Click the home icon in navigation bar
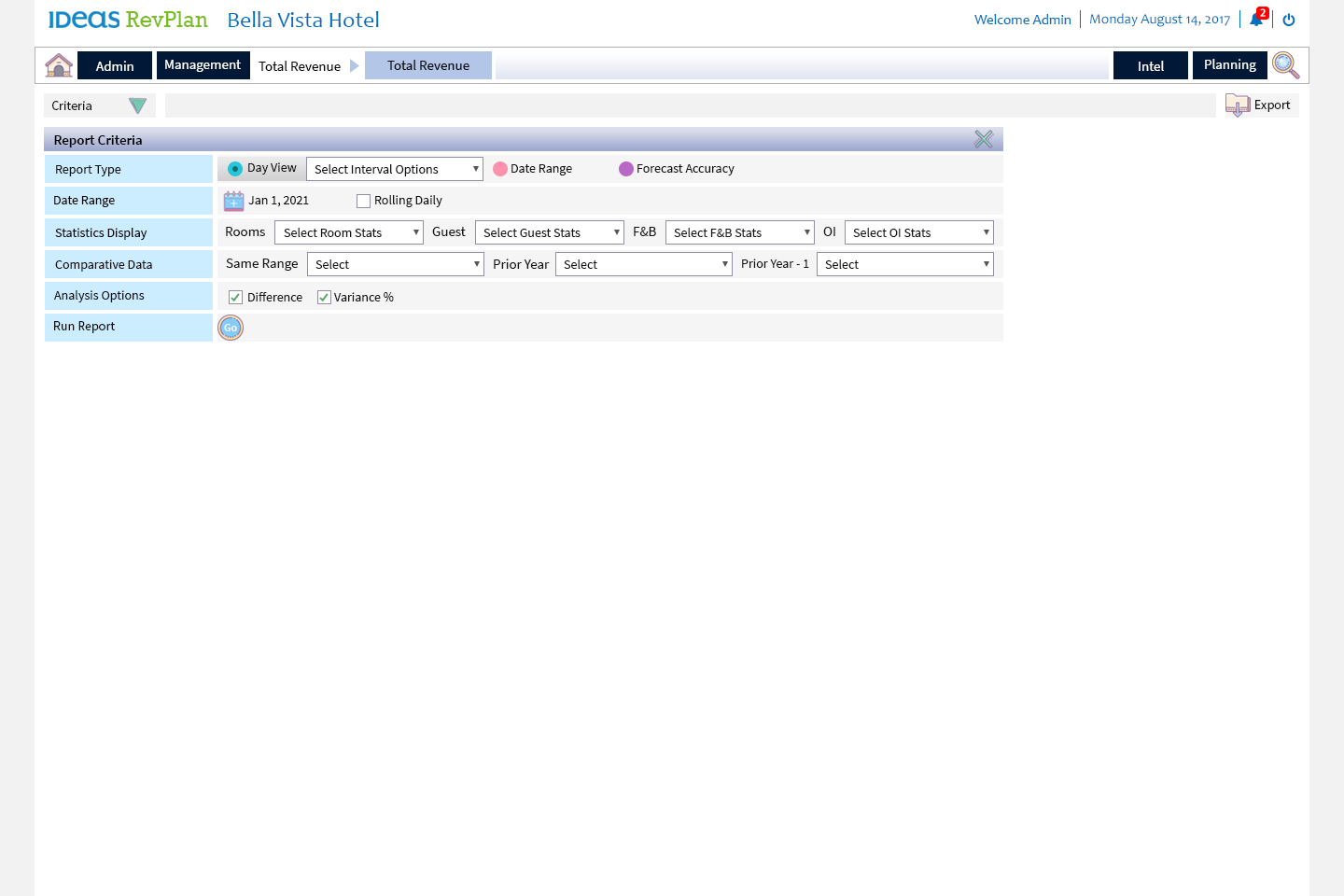1344x896 pixels. pyautogui.click(x=59, y=65)
